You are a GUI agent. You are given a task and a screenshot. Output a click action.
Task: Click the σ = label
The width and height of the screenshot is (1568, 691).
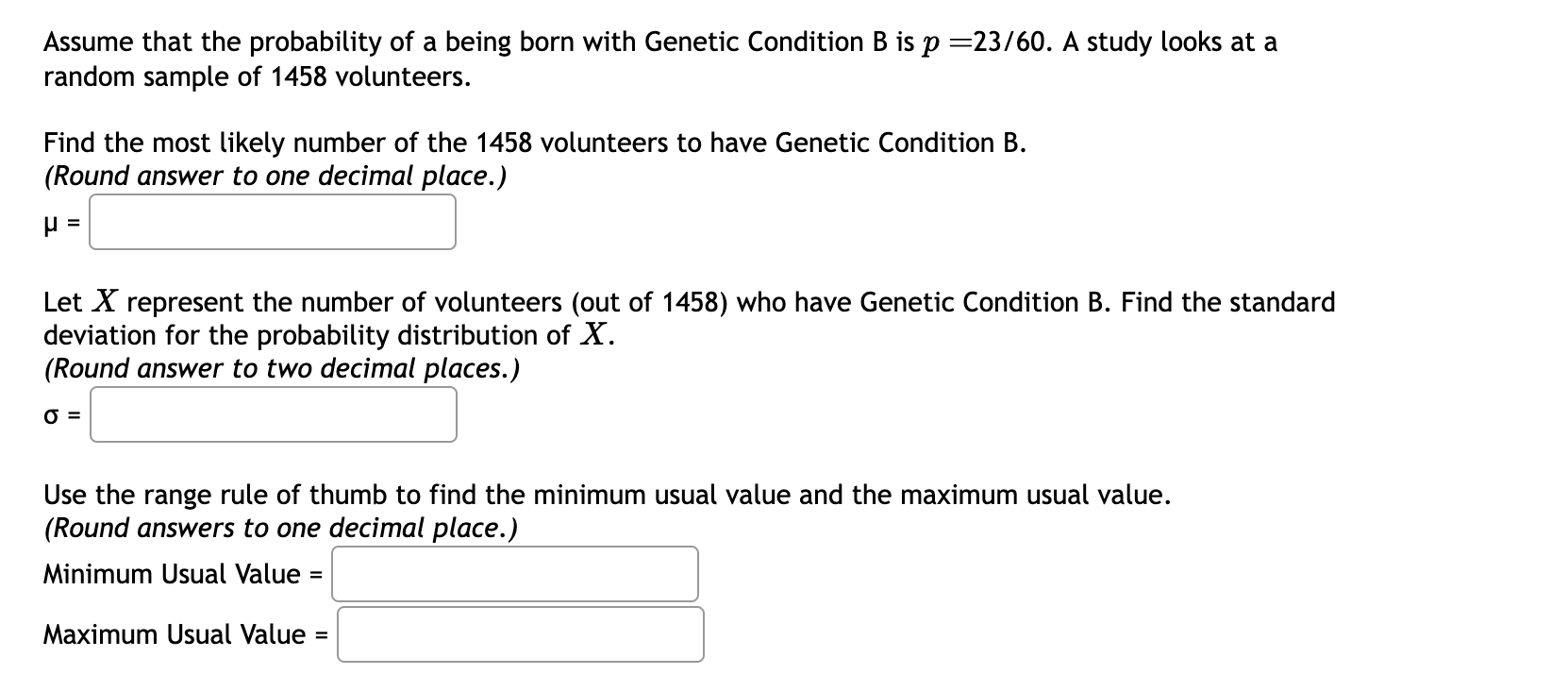click(x=62, y=415)
